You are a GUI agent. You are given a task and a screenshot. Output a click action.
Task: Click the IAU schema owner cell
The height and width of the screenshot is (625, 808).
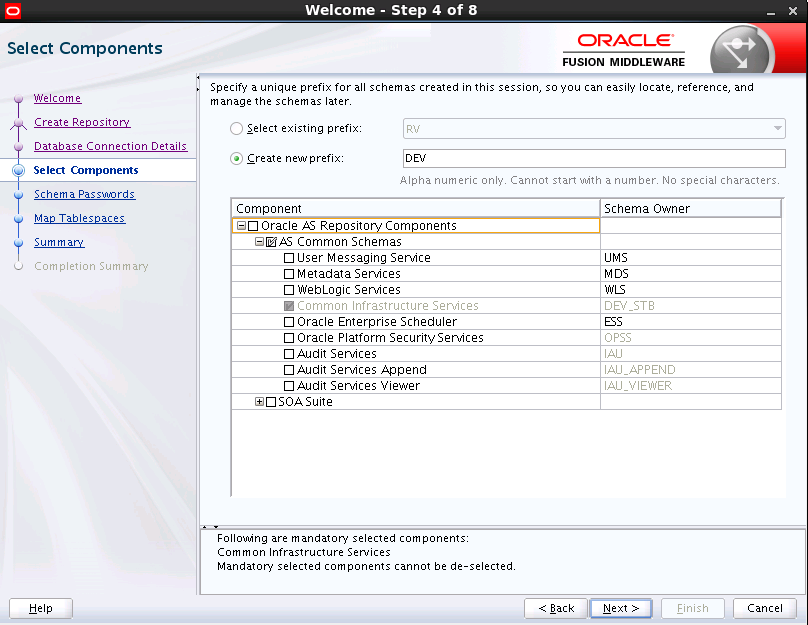[x=691, y=353]
